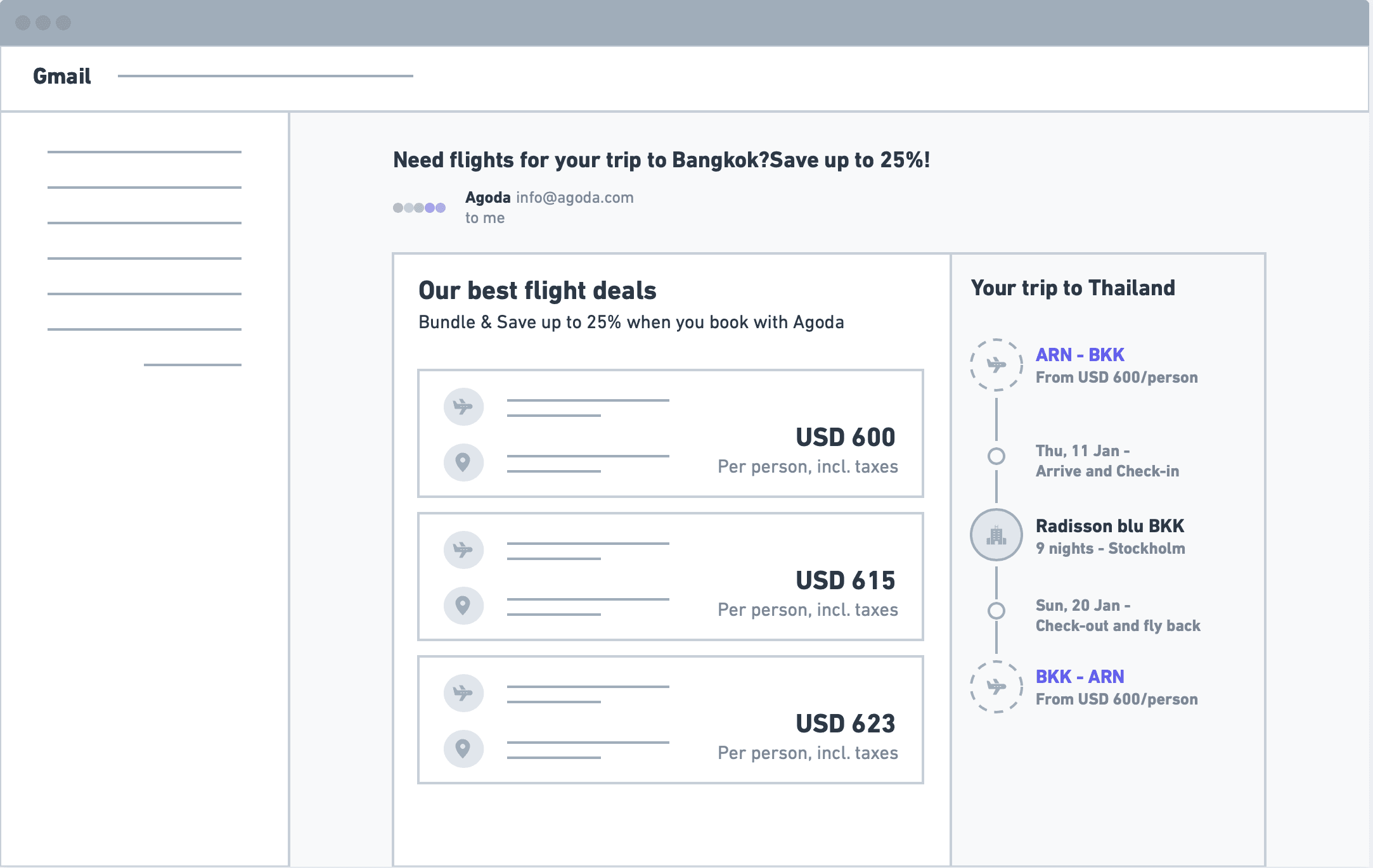Click the airplane icon in the USD 623 deal
This screenshot has width=1373, height=868.
click(463, 693)
